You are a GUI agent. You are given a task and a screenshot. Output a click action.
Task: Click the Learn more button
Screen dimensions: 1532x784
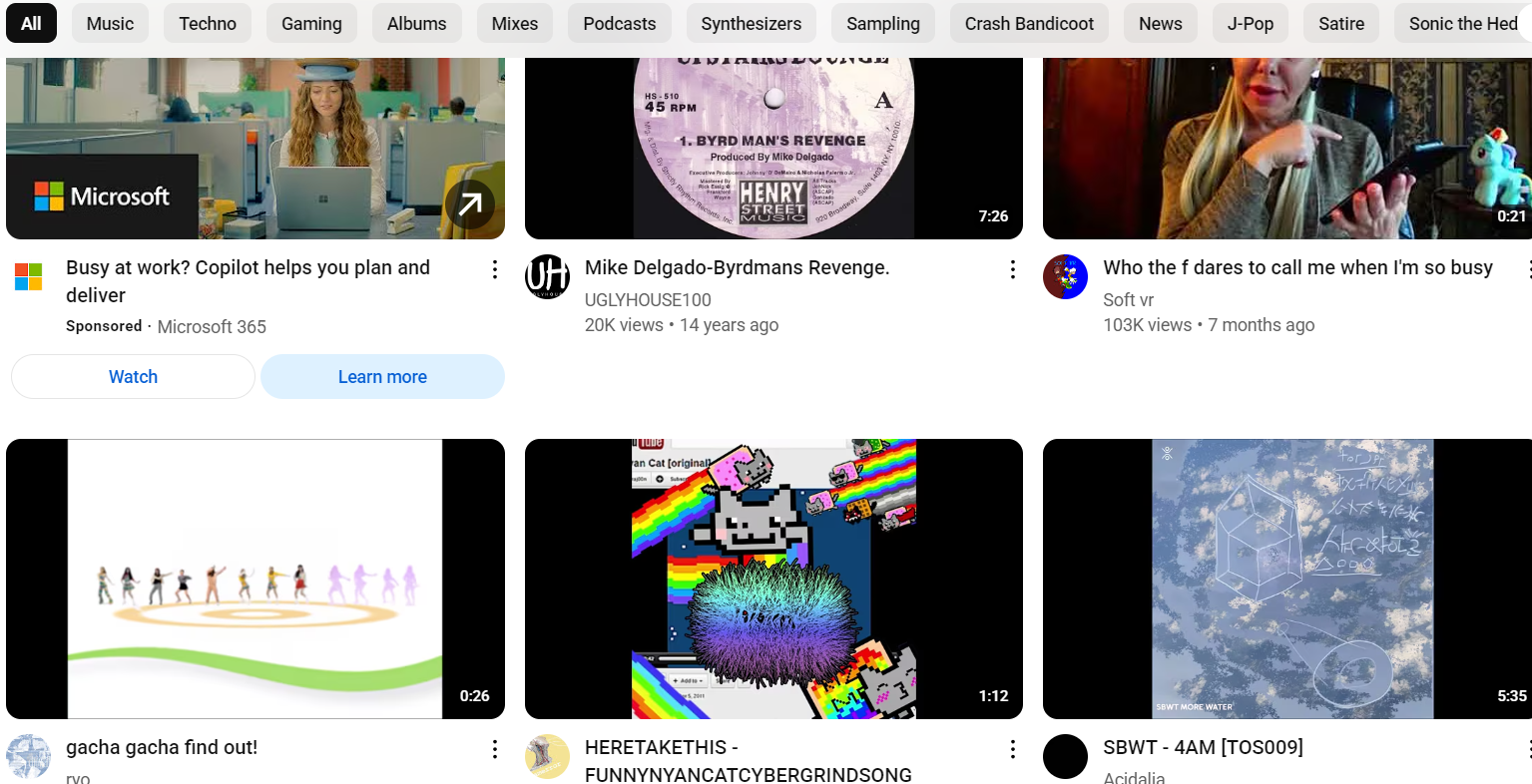tap(382, 376)
